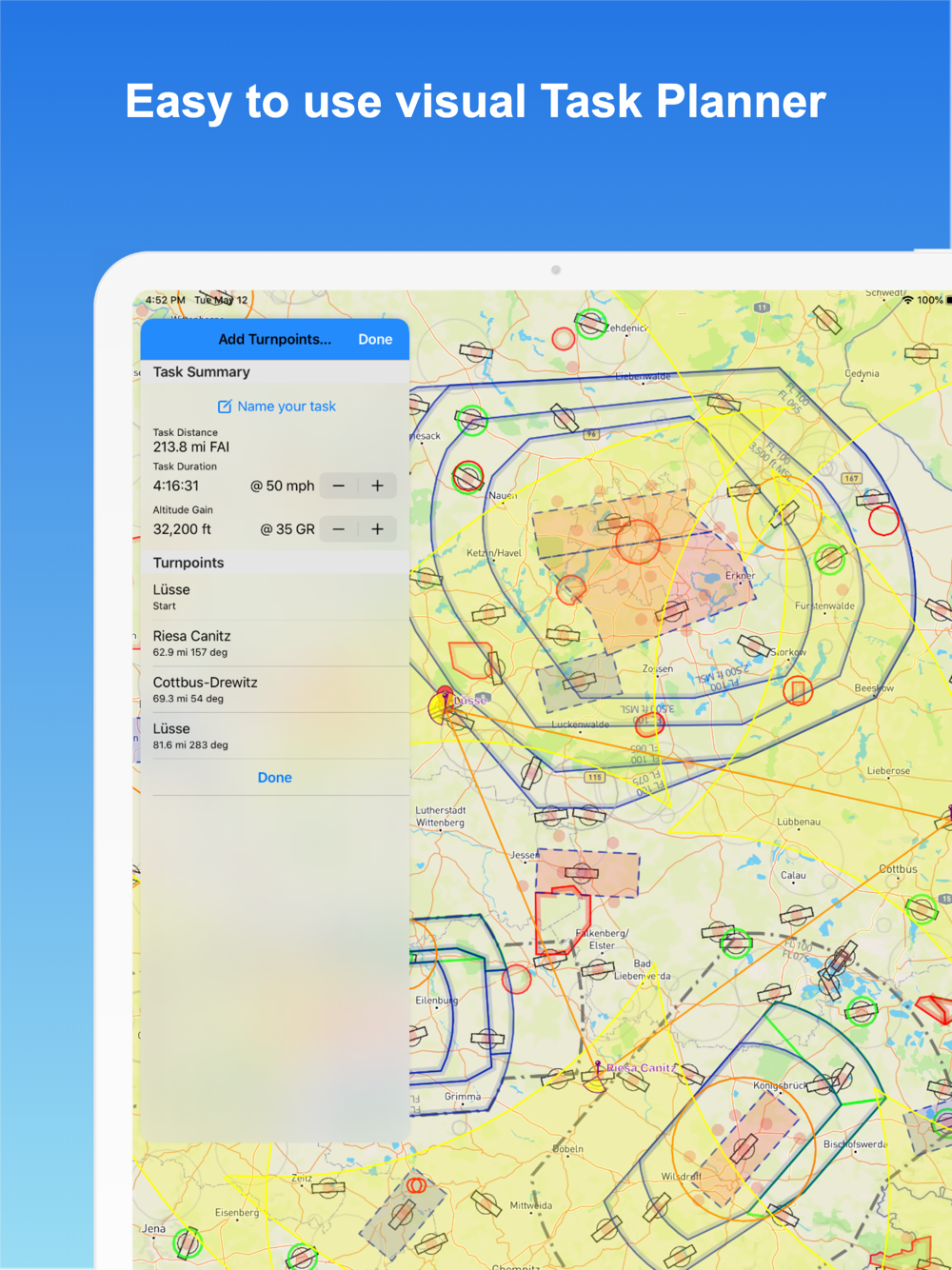952x1270 pixels.
Task: Tap the airfield symbol at Jena
Action: pos(188,1242)
